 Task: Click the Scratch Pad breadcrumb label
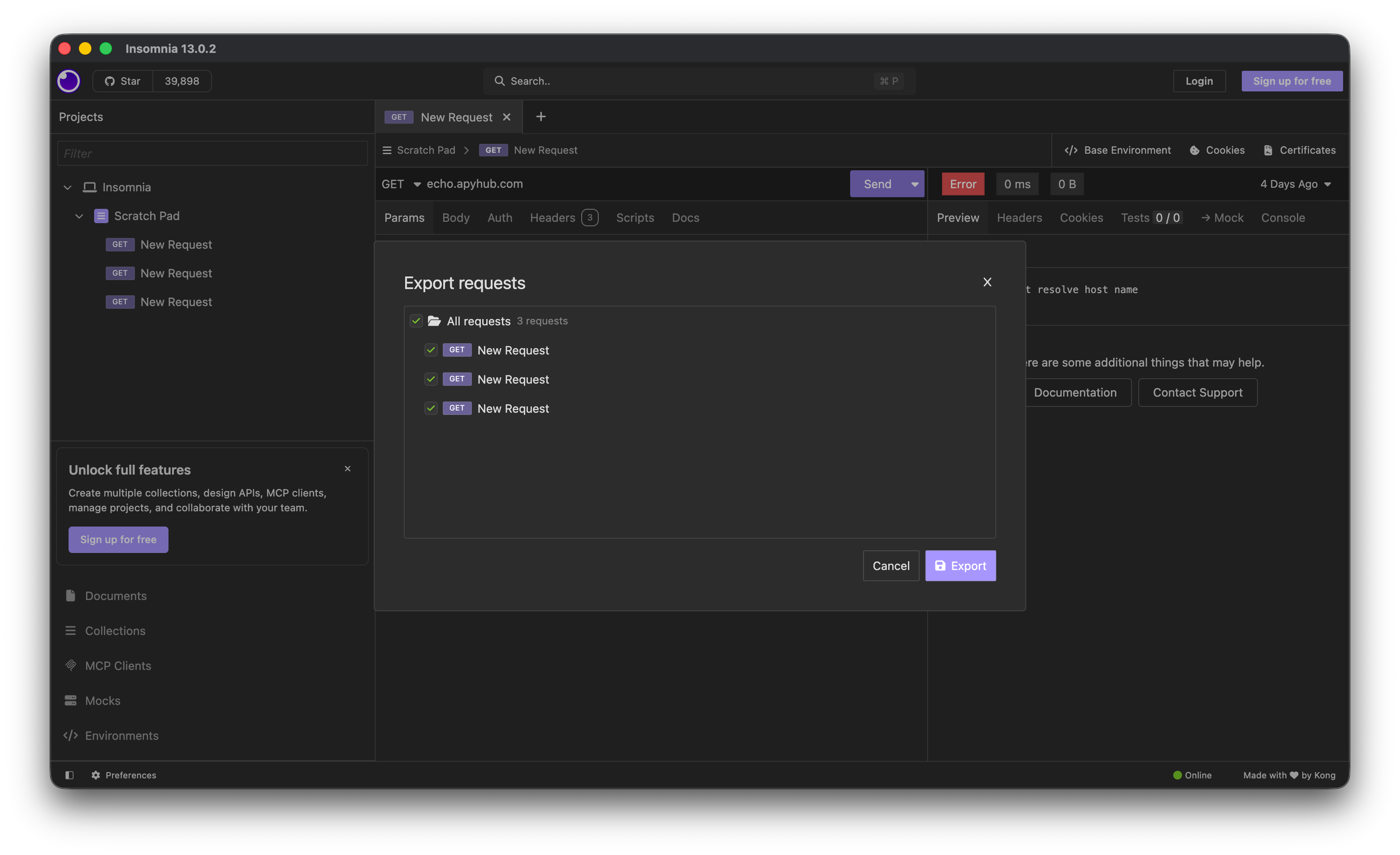coord(426,151)
